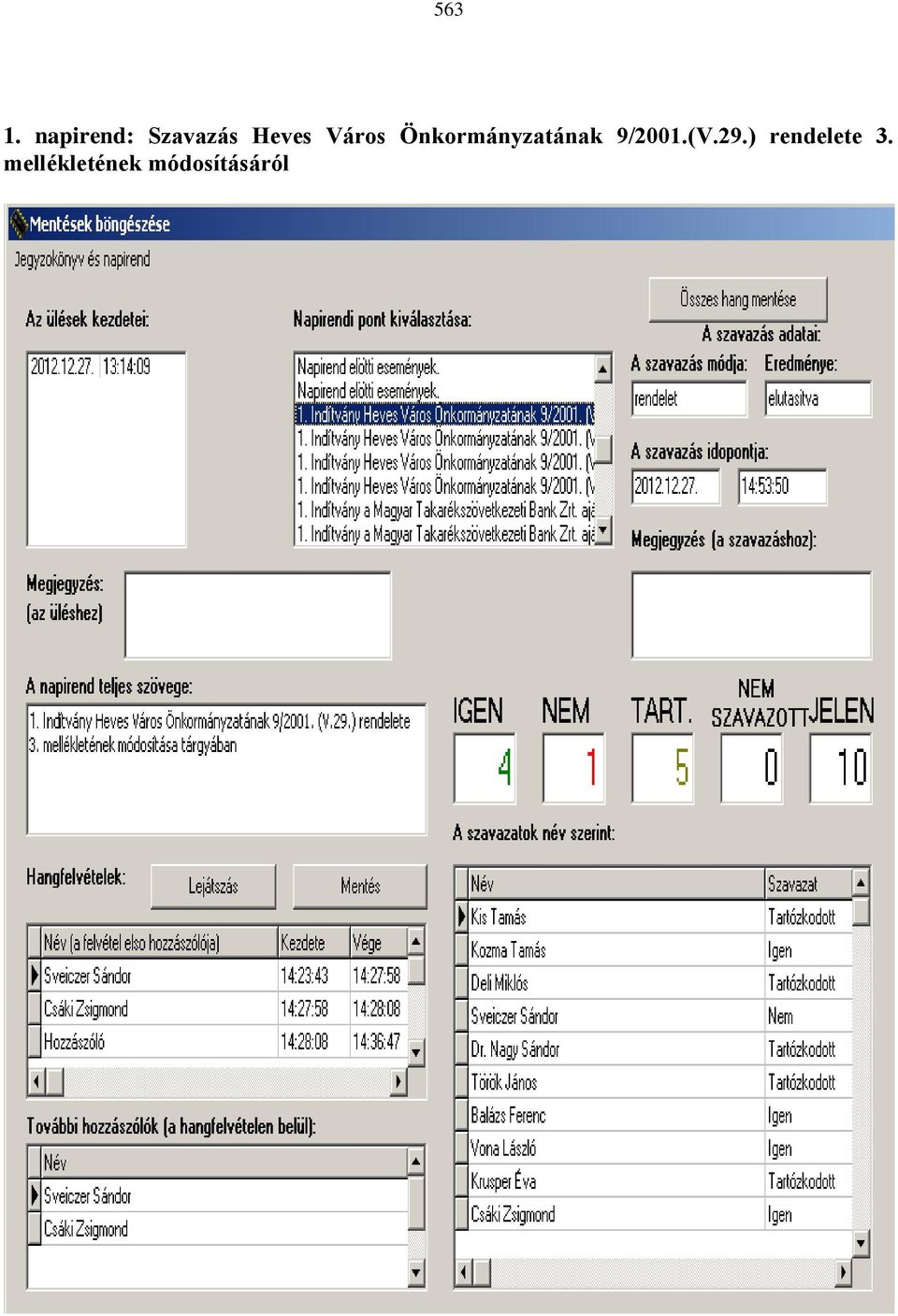Screen dimensions: 898x1316
Task: Select first 'Indítvány a Magyar Takarékszövetkezeti Bank' row
Action: 444,511
